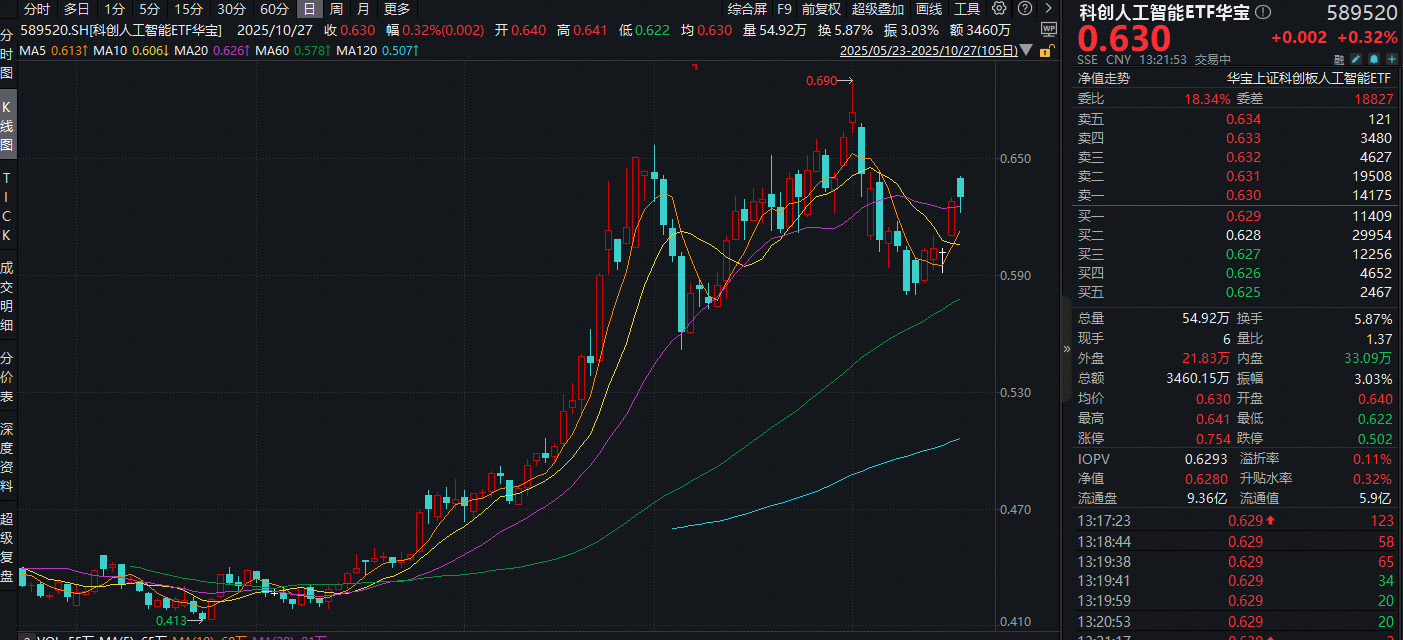The image size is (1403, 640).
Task: Select the 60分 period tab
Action: [274, 9]
